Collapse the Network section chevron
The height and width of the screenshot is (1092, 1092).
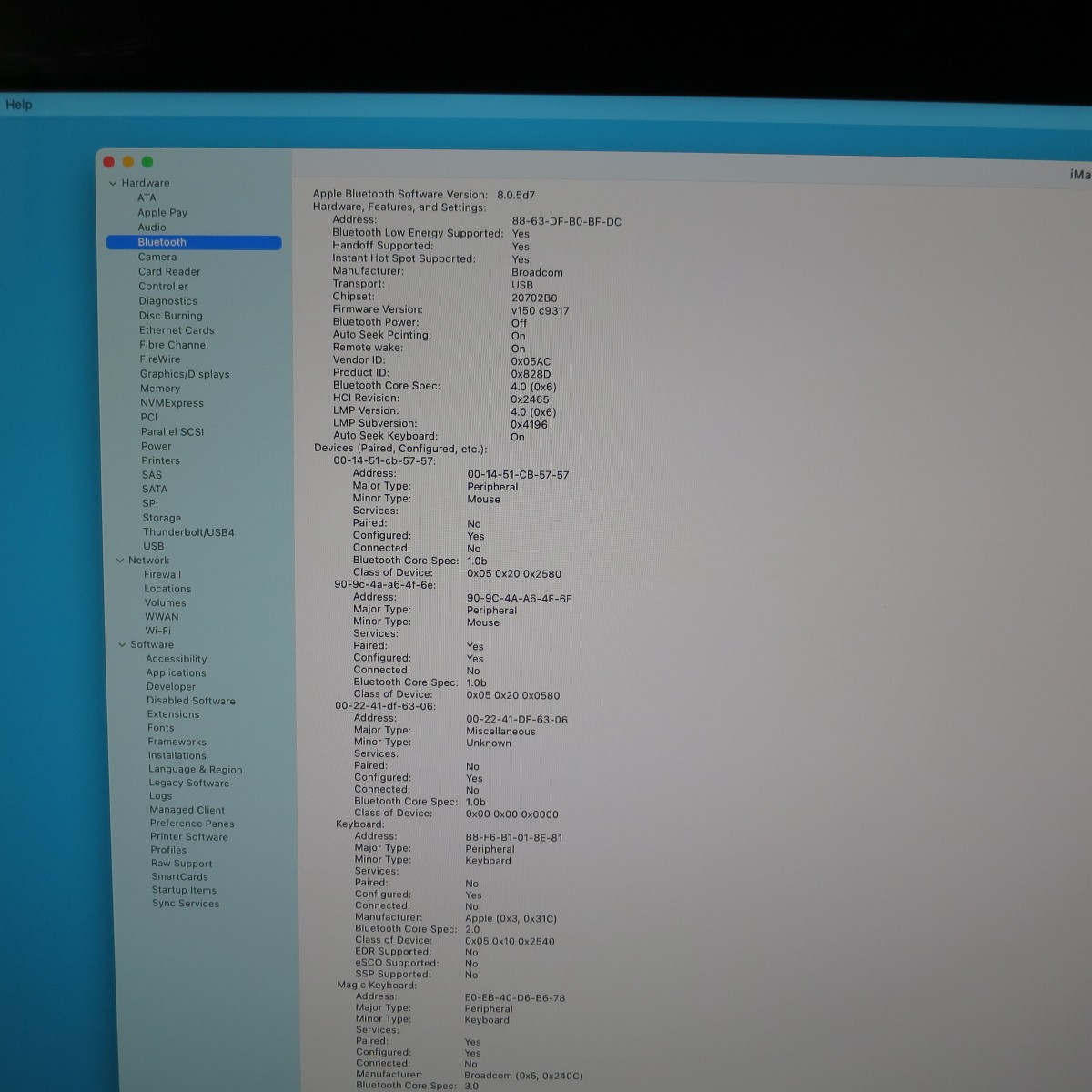[120, 561]
